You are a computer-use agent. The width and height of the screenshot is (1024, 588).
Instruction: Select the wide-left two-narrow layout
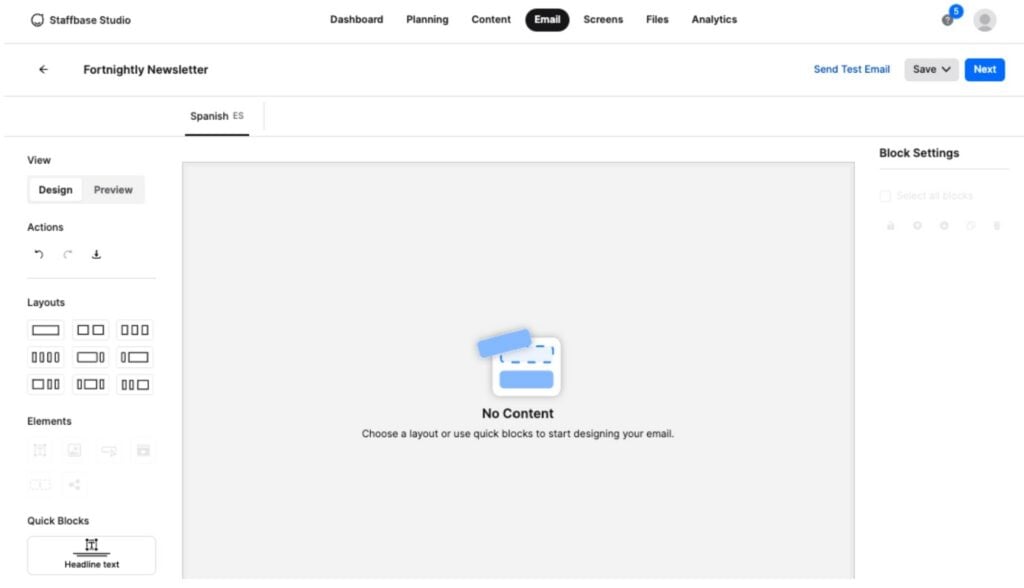[x=46, y=385]
